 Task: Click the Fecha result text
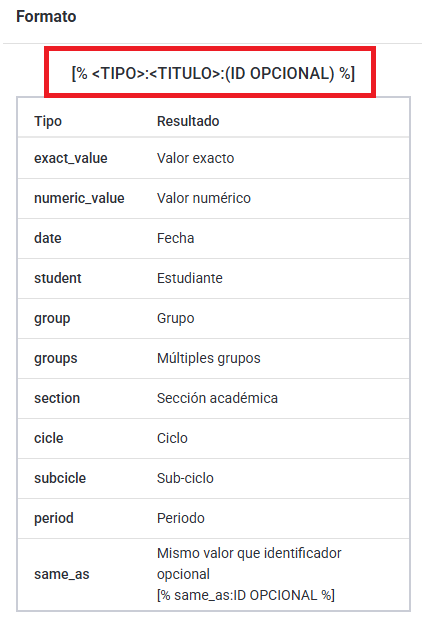[176, 238]
